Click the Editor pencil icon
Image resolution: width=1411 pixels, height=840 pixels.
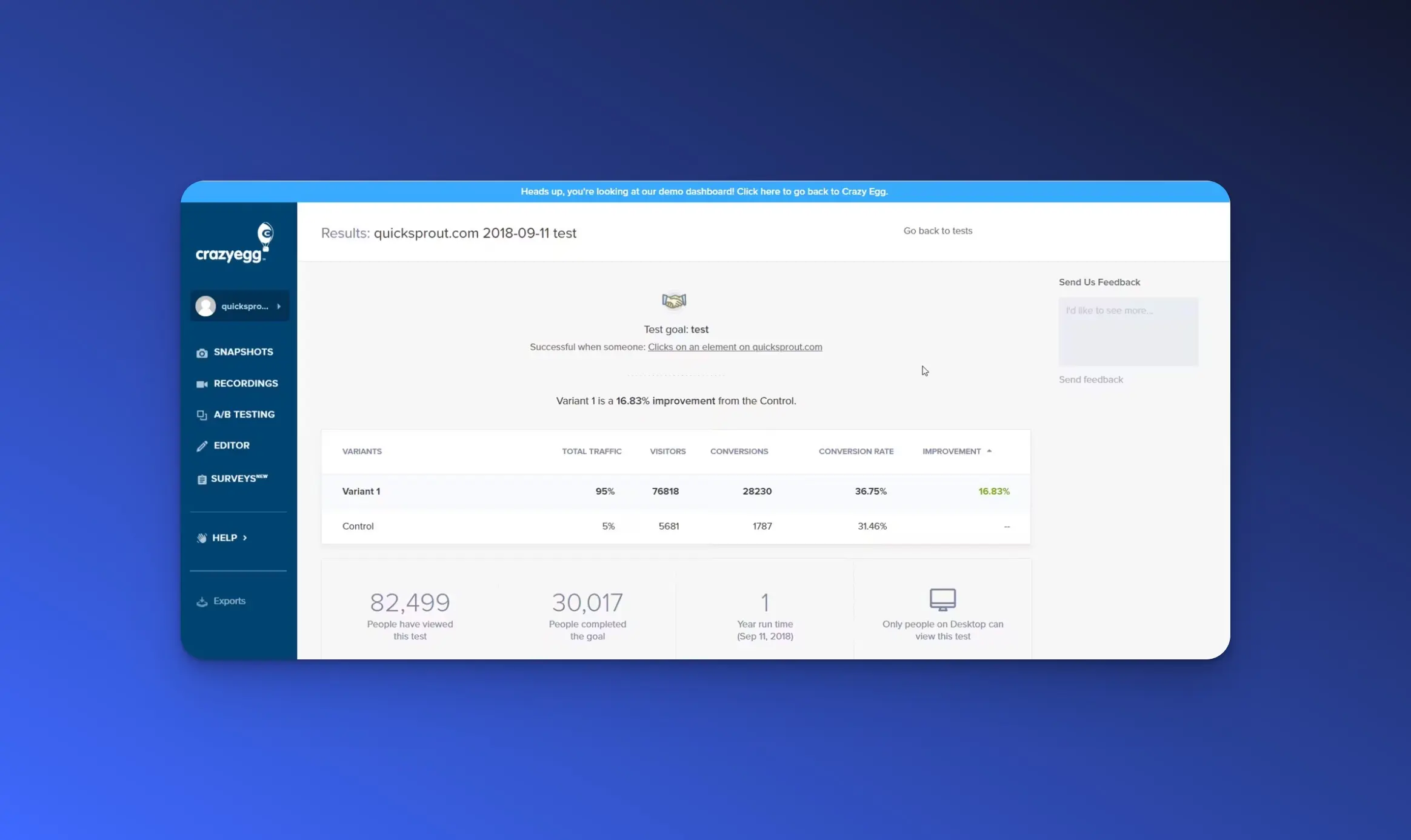(x=202, y=446)
